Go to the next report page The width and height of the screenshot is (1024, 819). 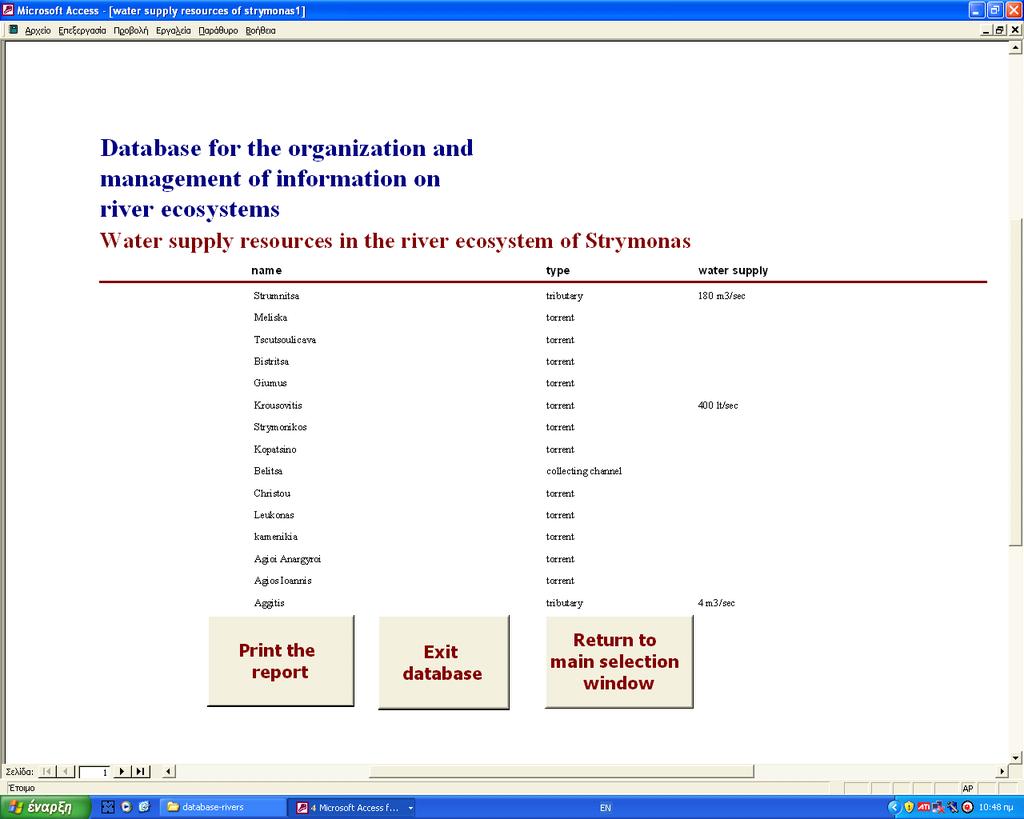pos(122,771)
